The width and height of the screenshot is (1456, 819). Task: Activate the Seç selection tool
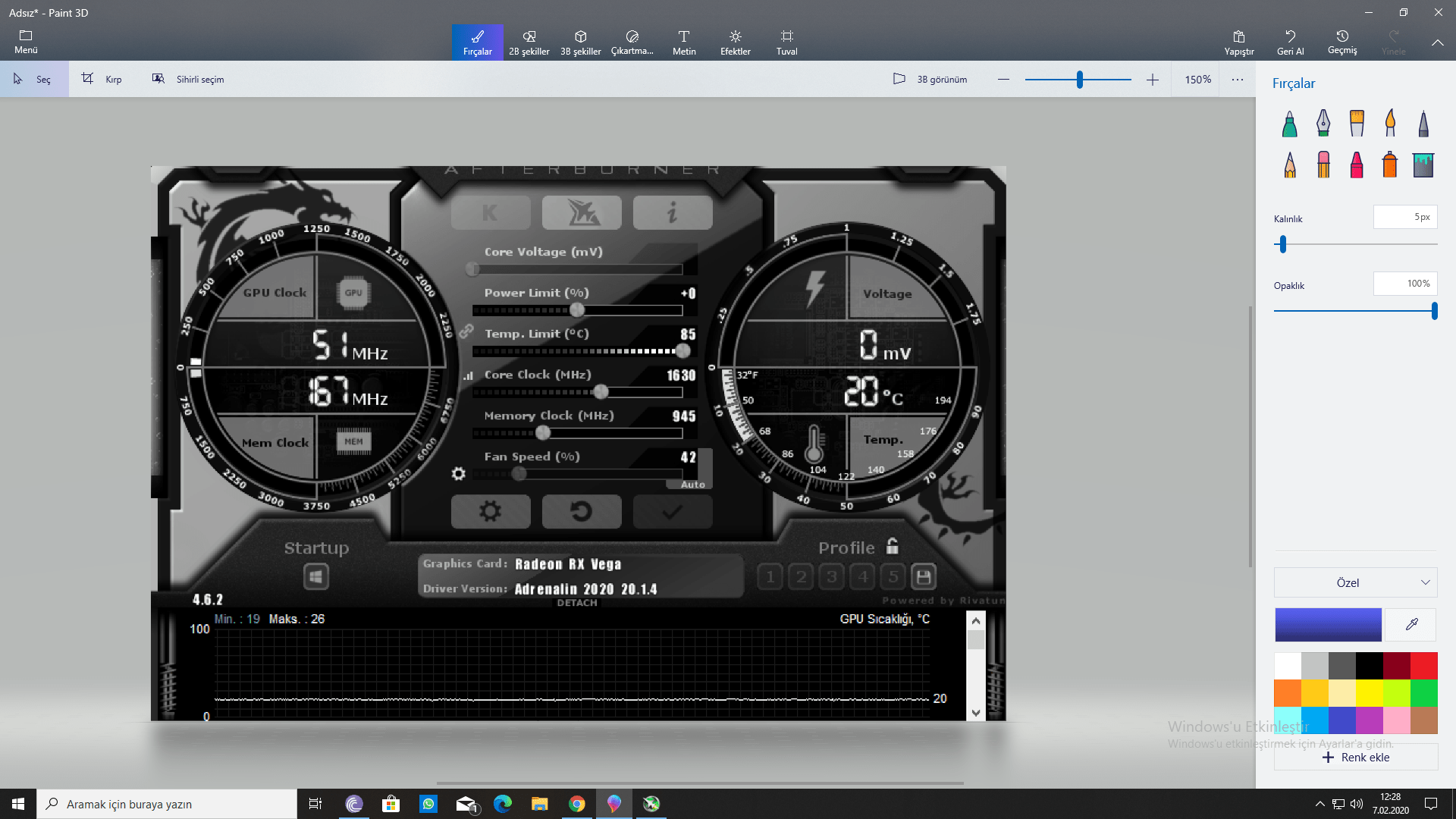click(33, 79)
